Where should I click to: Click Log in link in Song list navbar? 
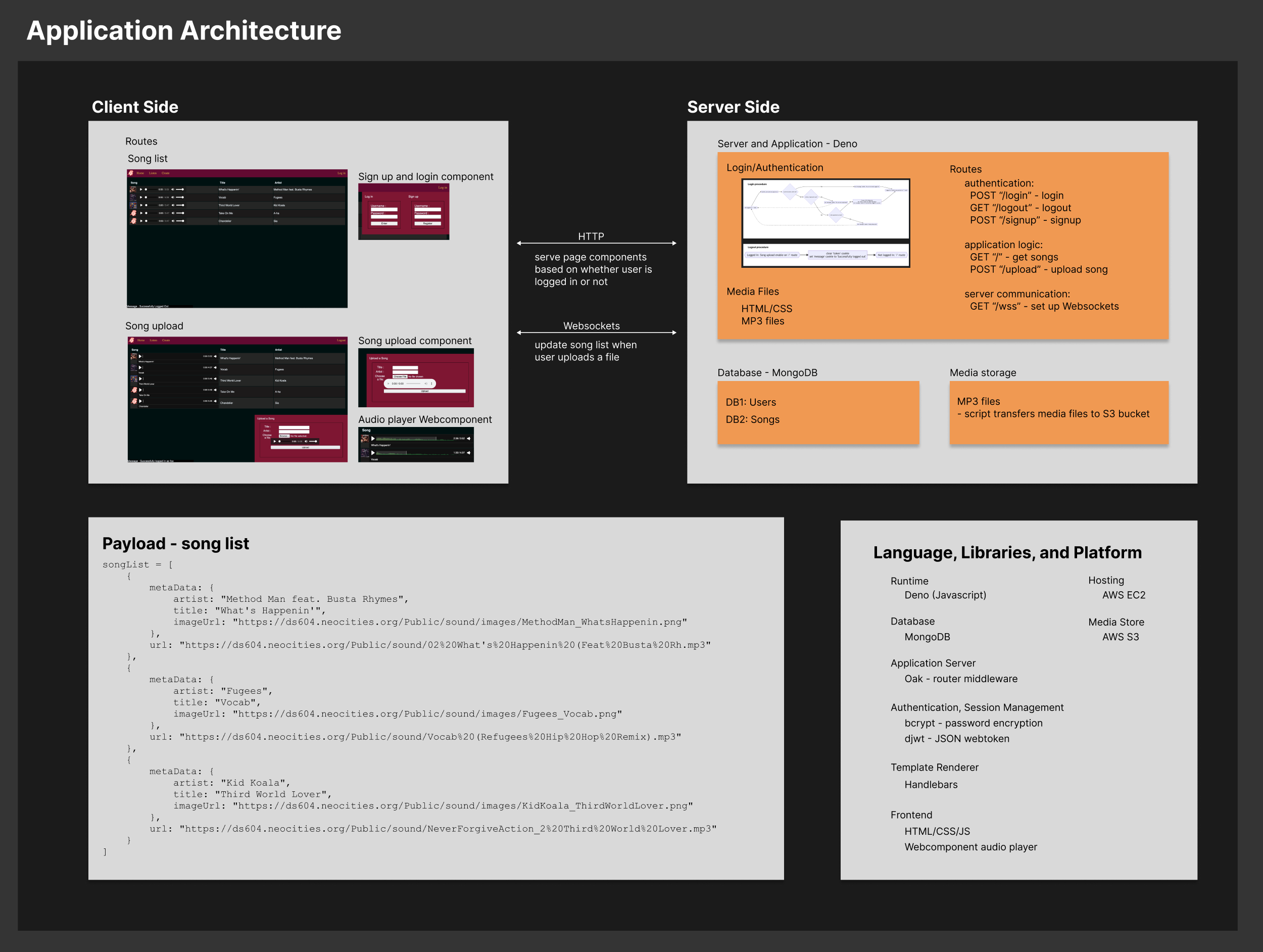341,173
